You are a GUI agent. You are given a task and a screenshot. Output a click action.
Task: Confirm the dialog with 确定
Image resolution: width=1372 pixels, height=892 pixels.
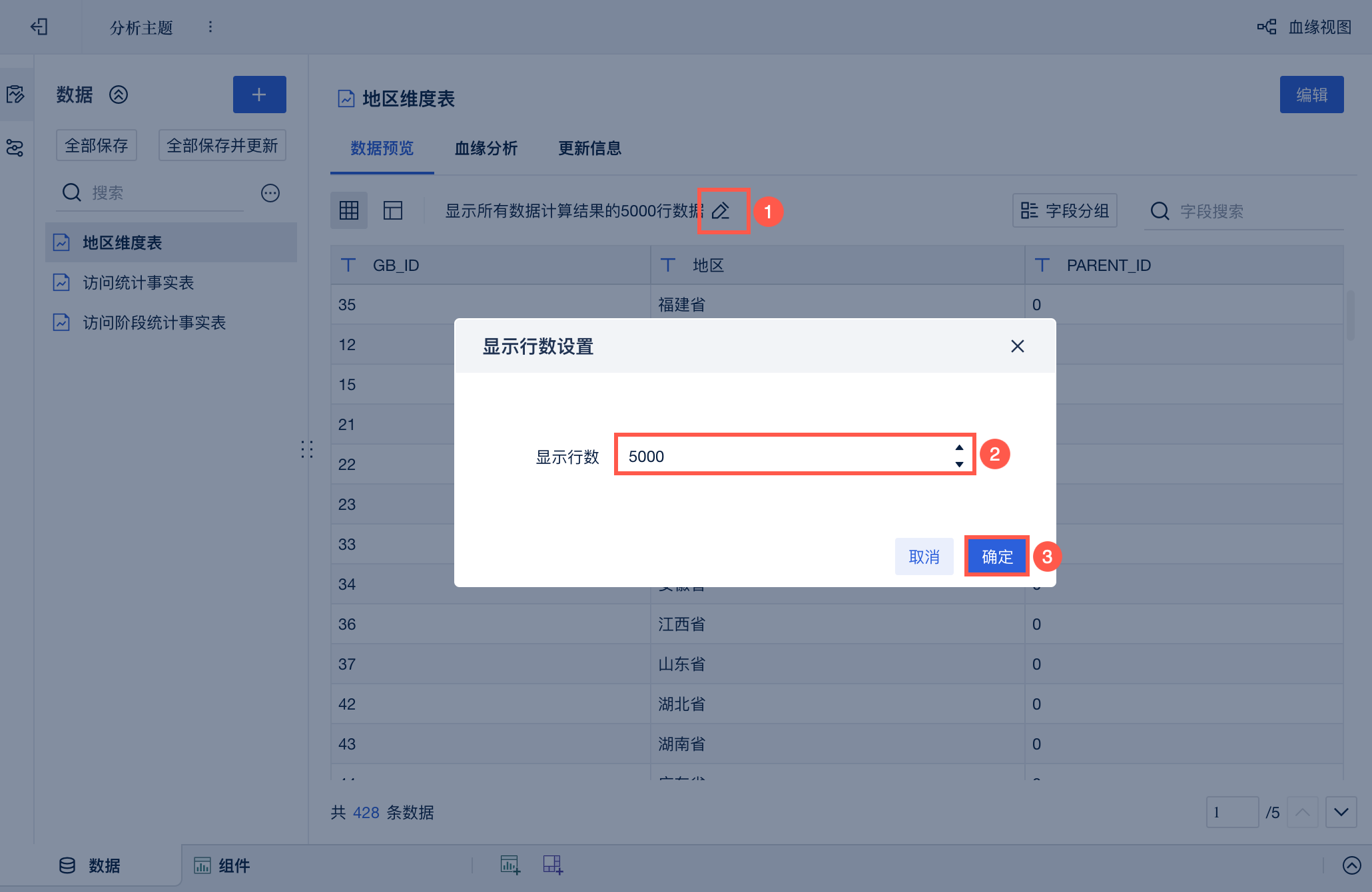(x=997, y=557)
